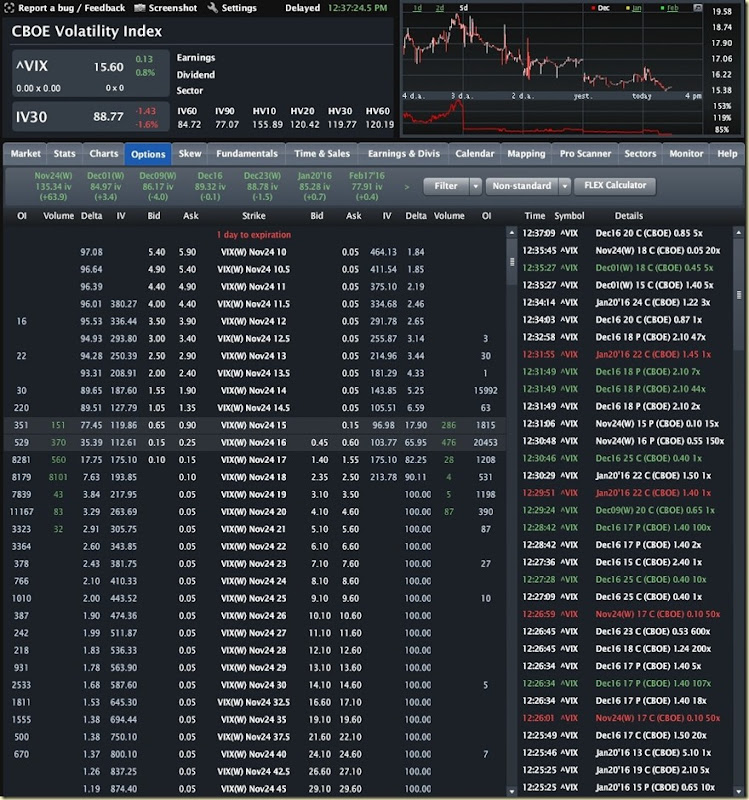Click the option chain scroll-up arrow

coord(512,233)
